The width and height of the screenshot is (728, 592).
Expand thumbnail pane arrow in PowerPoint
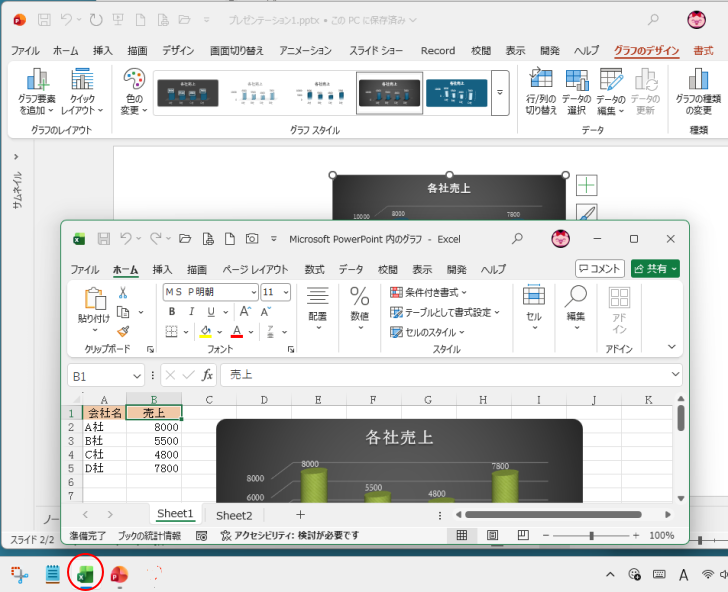coord(16,157)
